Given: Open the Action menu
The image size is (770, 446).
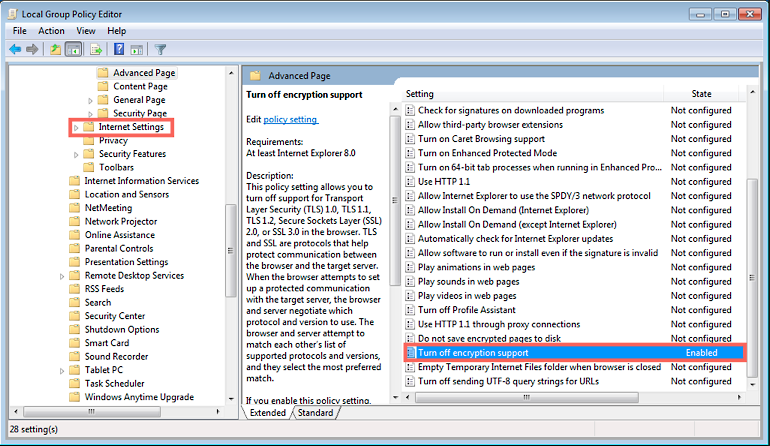Looking at the screenshot, I should click(51, 31).
